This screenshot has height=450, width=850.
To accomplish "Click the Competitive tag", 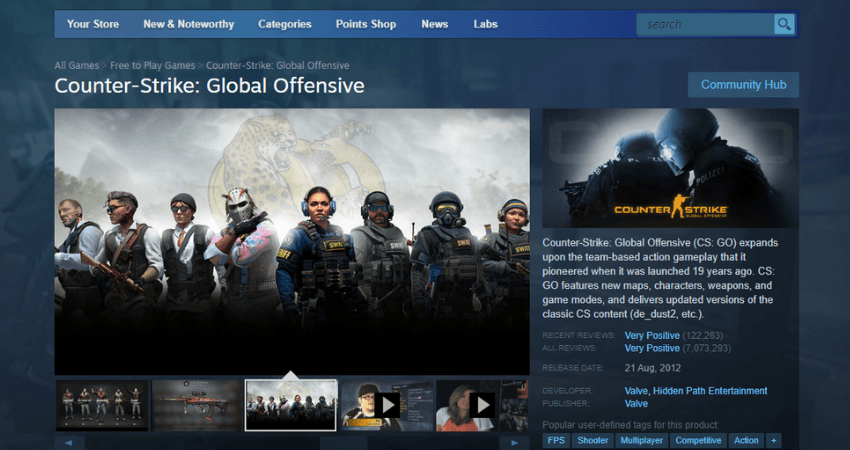I will point(698,440).
